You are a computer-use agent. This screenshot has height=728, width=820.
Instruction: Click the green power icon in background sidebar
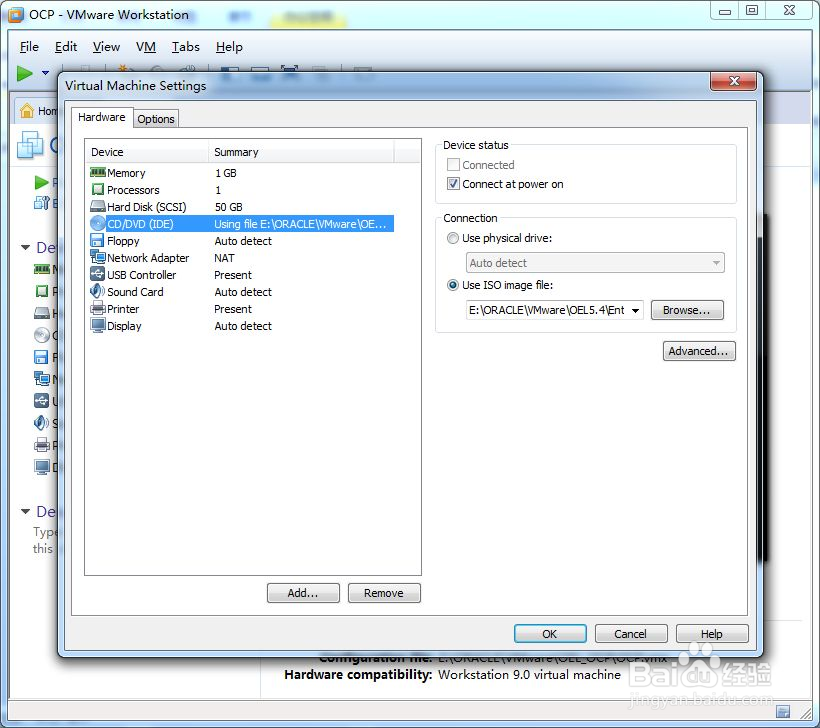[42, 183]
